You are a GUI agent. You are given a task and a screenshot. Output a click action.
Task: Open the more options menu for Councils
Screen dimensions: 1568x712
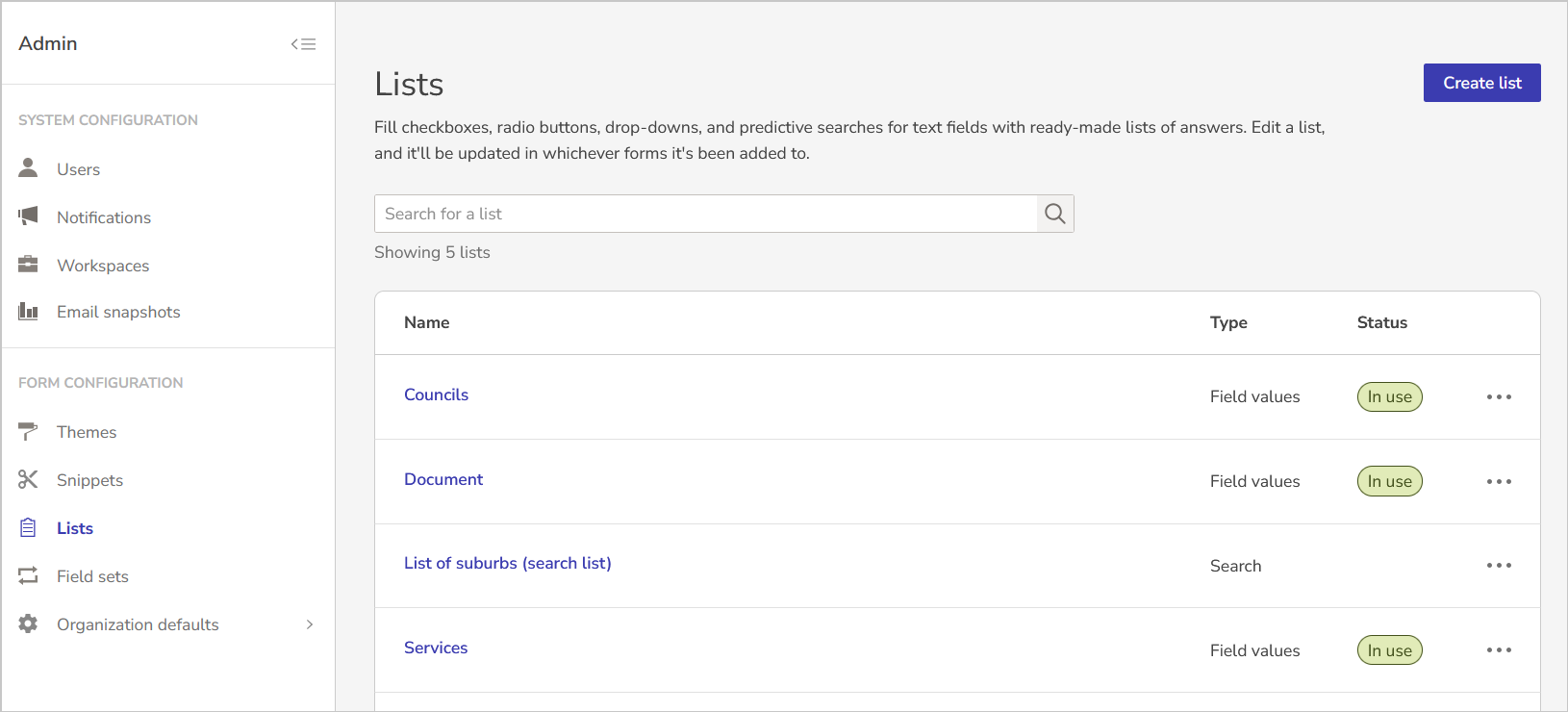1499,396
